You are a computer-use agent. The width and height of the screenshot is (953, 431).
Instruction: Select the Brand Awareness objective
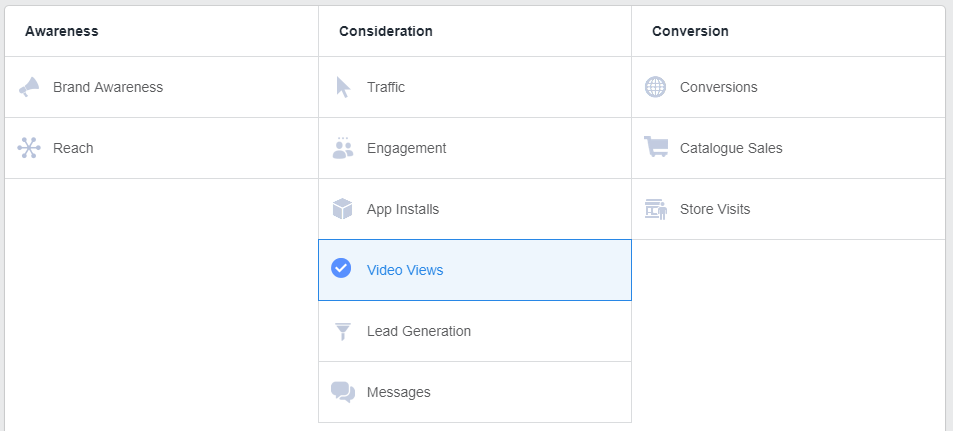coord(108,87)
